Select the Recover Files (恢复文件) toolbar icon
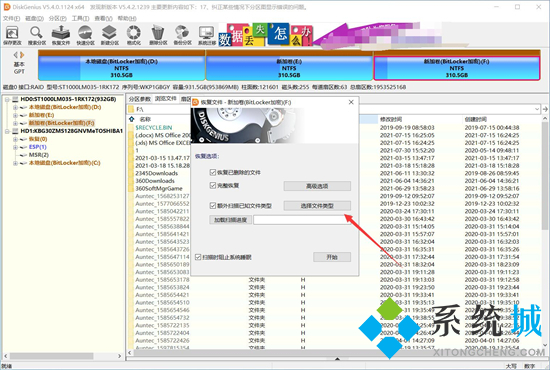 click(61, 35)
